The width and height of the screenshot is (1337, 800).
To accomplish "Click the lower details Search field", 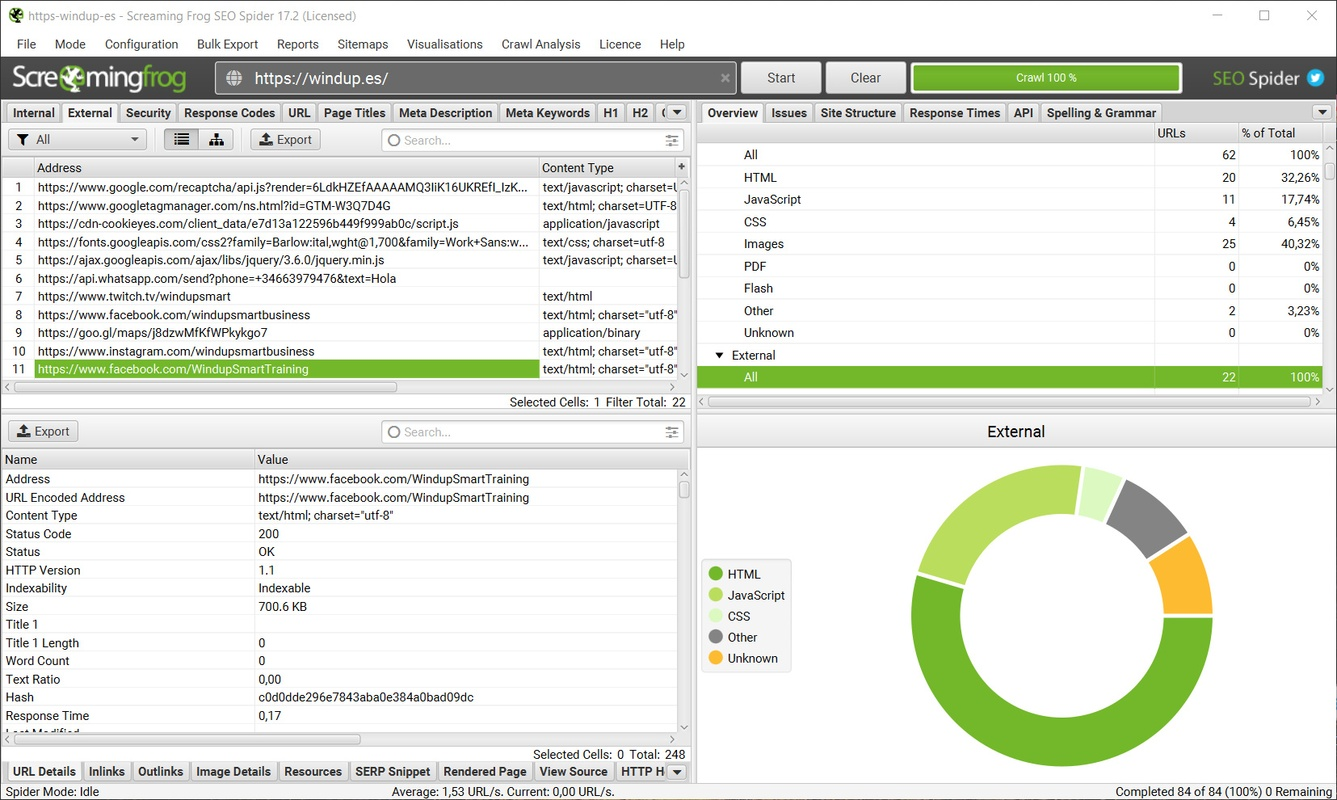I will (x=532, y=432).
